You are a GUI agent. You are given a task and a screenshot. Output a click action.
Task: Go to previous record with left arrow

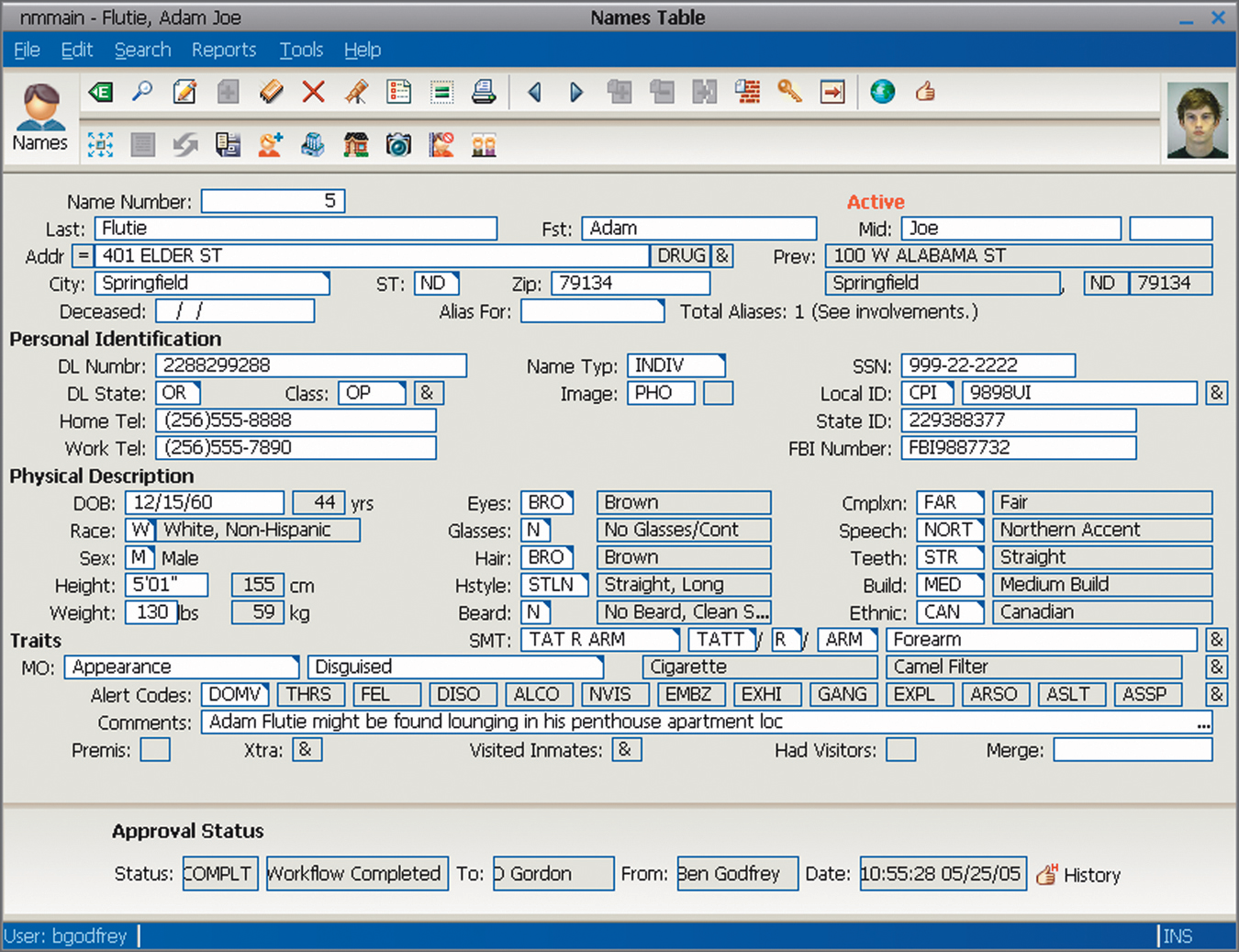(x=535, y=92)
